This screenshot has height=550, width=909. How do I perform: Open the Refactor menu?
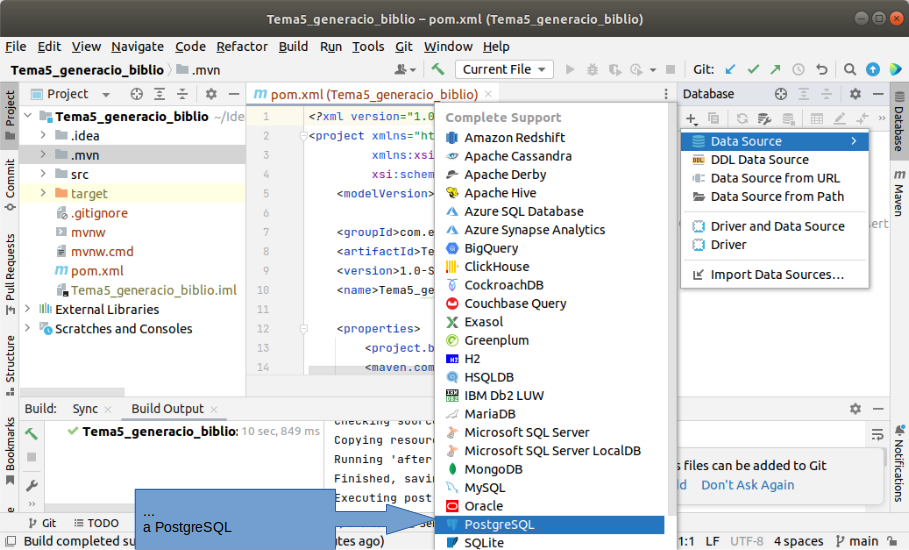click(x=242, y=46)
